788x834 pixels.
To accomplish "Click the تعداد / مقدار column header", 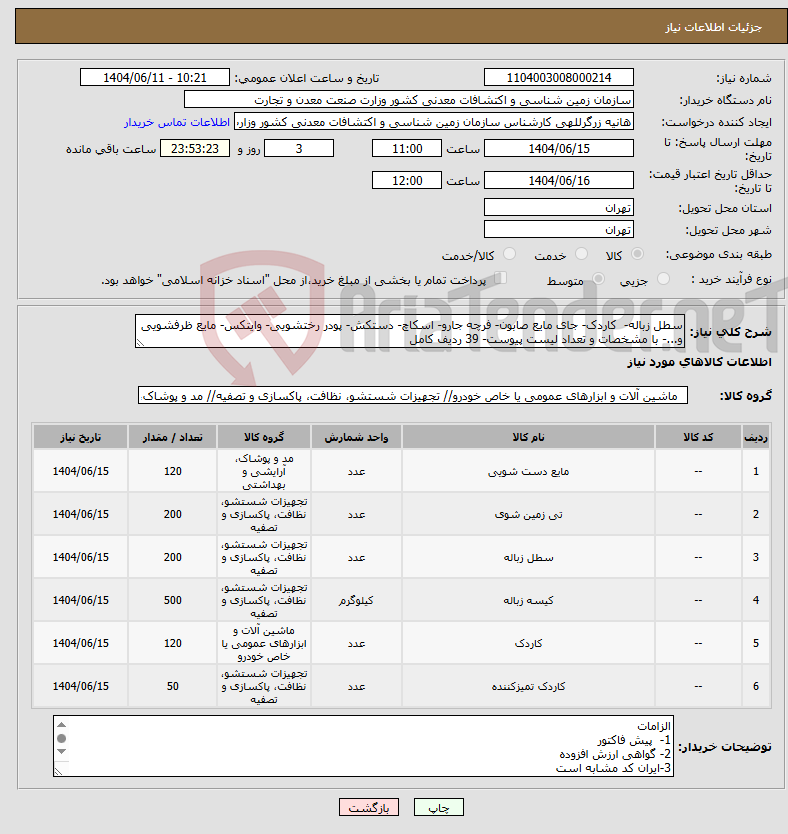I will [172, 437].
